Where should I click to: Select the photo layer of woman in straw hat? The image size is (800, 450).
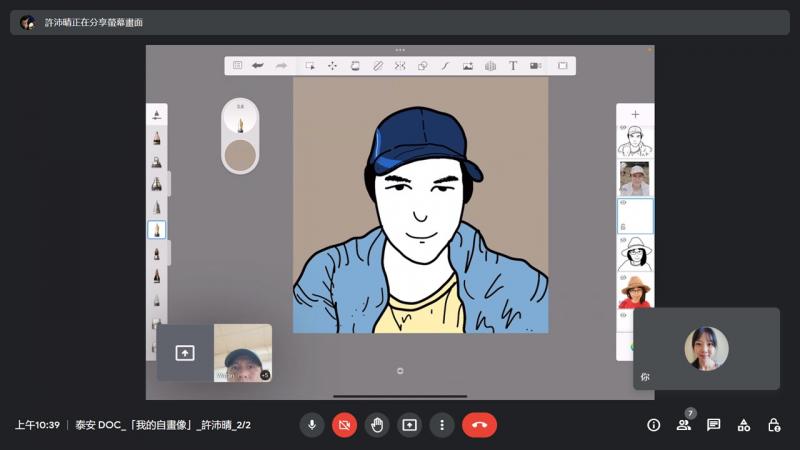coord(635,292)
